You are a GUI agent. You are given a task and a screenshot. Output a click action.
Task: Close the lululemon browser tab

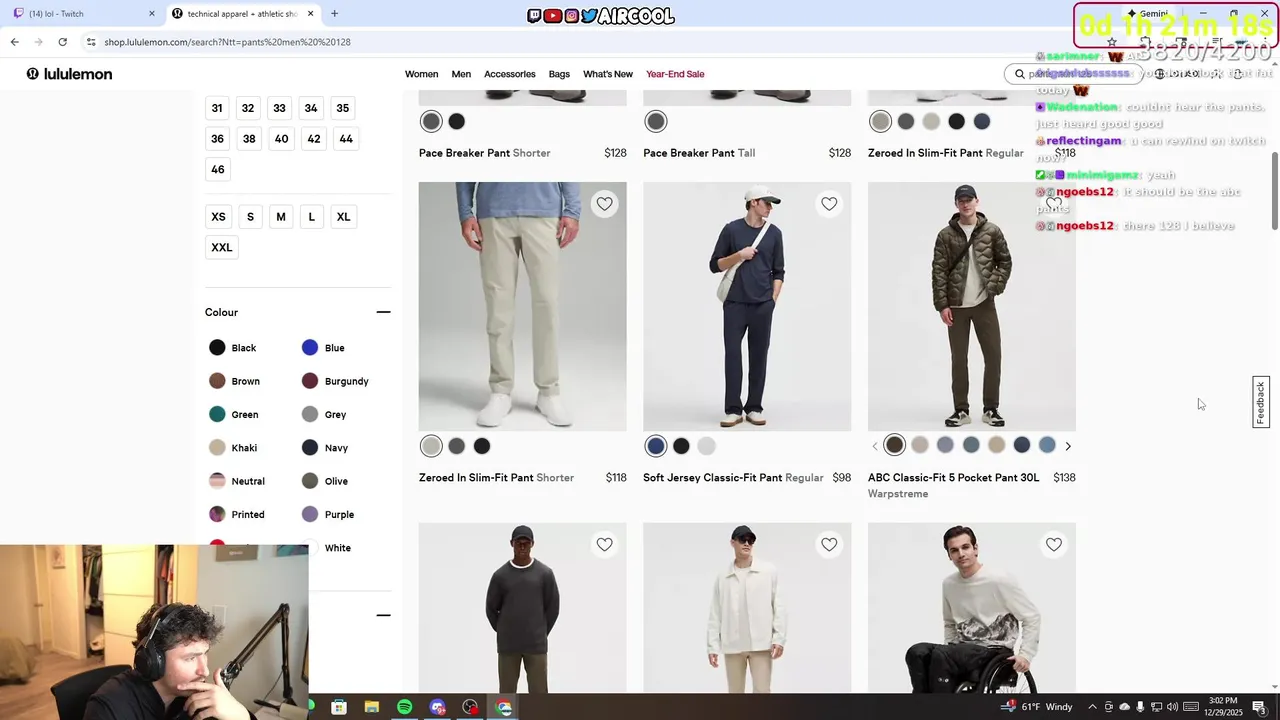click(311, 14)
